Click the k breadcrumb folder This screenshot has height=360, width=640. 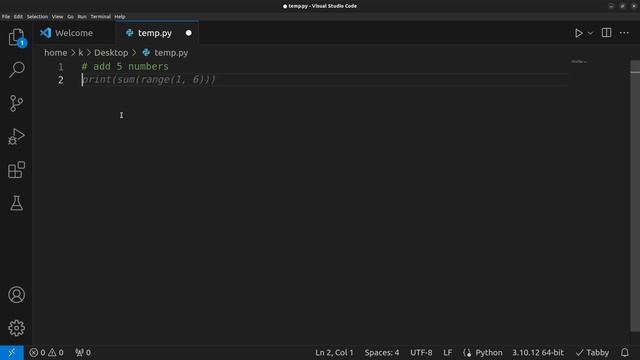(x=81, y=53)
